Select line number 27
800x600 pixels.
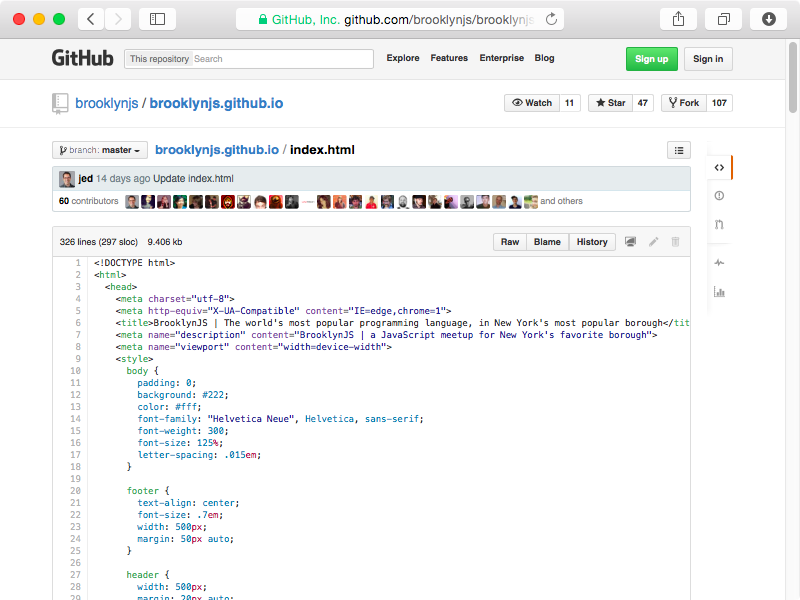pos(76,575)
